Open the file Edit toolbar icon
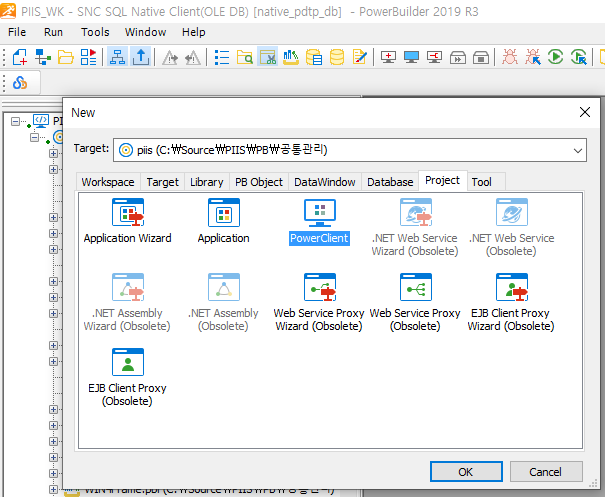This screenshot has width=605, height=497. [x=360, y=57]
